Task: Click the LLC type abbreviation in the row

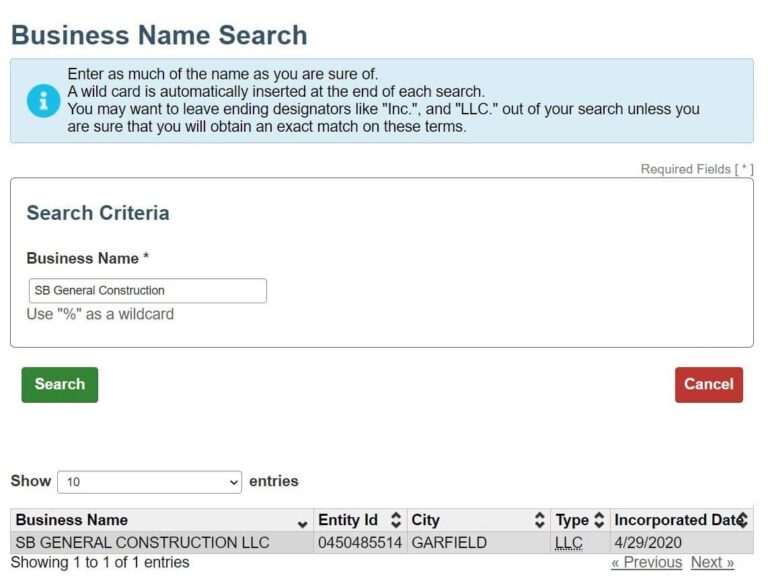Action: (x=568, y=543)
